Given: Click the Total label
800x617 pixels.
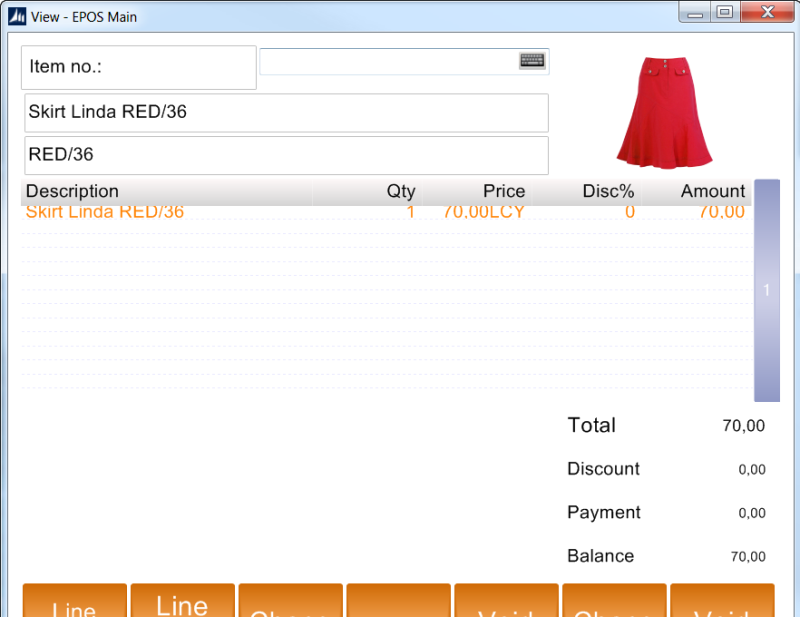Looking at the screenshot, I should click(592, 425).
